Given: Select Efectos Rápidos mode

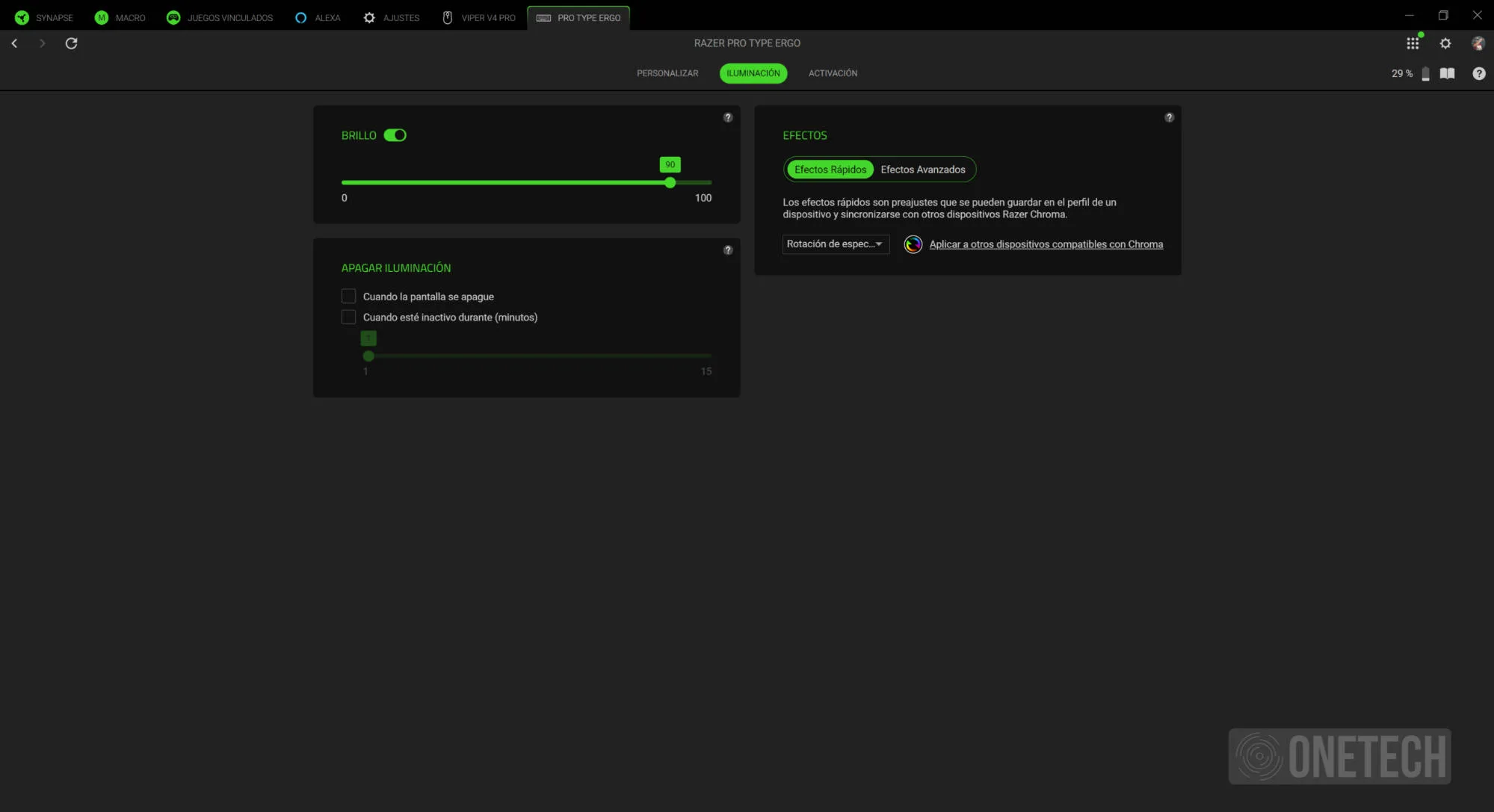Looking at the screenshot, I should click(x=830, y=170).
